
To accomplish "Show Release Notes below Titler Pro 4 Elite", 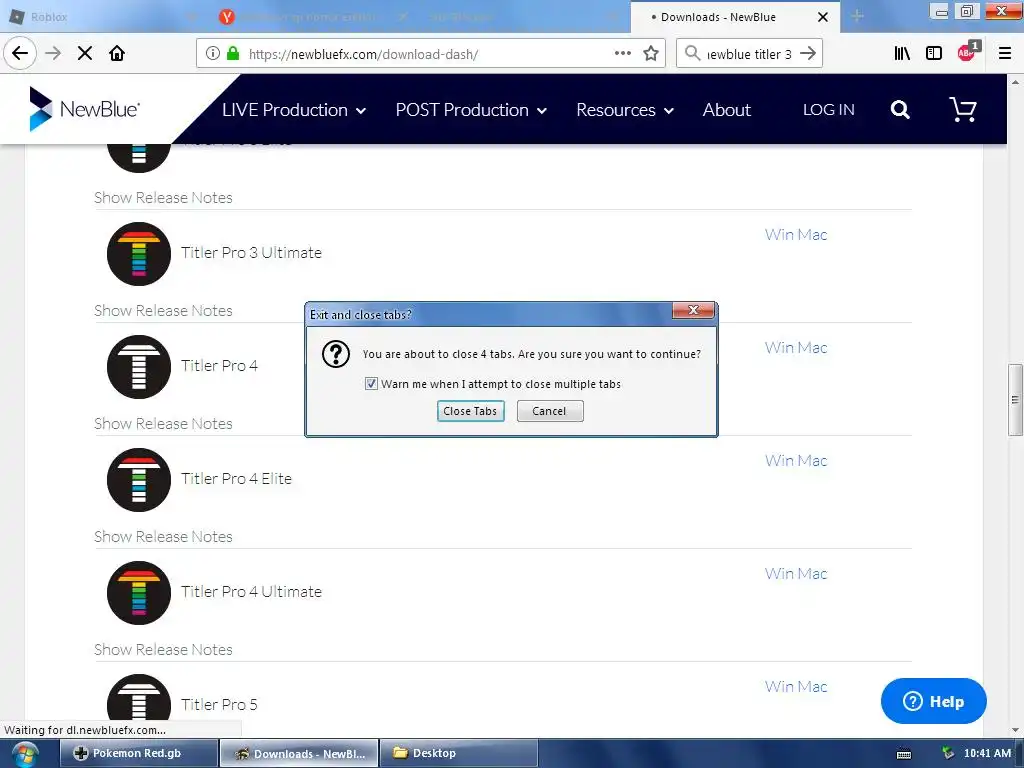I will point(163,536).
